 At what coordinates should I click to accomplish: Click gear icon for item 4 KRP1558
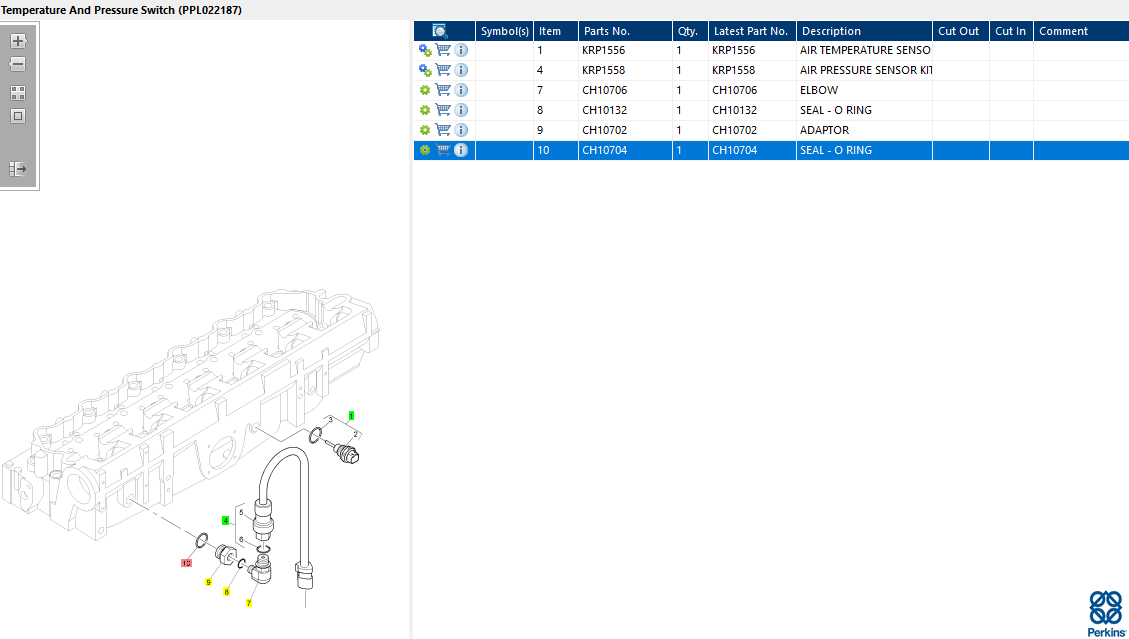425,71
